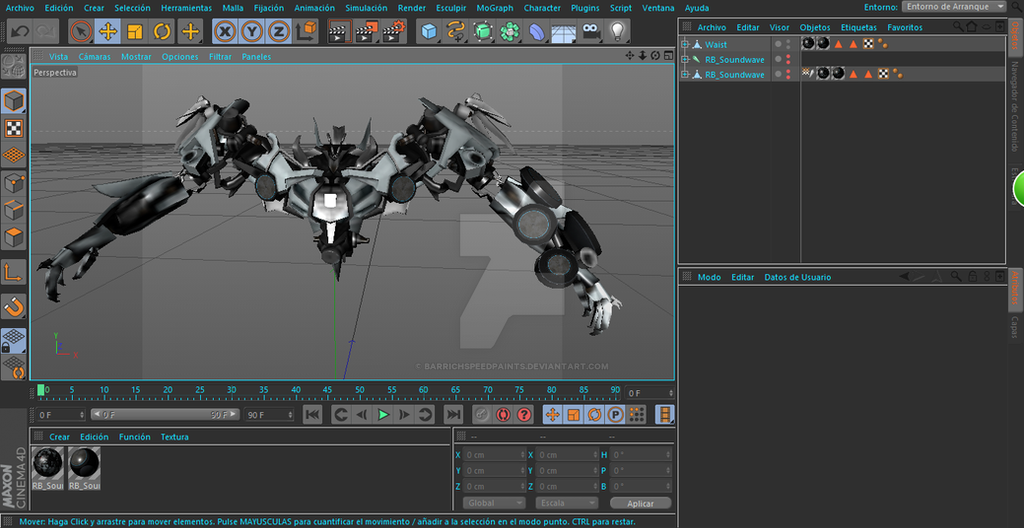This screenshot has width=1024, height=528.
Task: Enable the Polygons mode icon
Action: click(x=14, y=237)
